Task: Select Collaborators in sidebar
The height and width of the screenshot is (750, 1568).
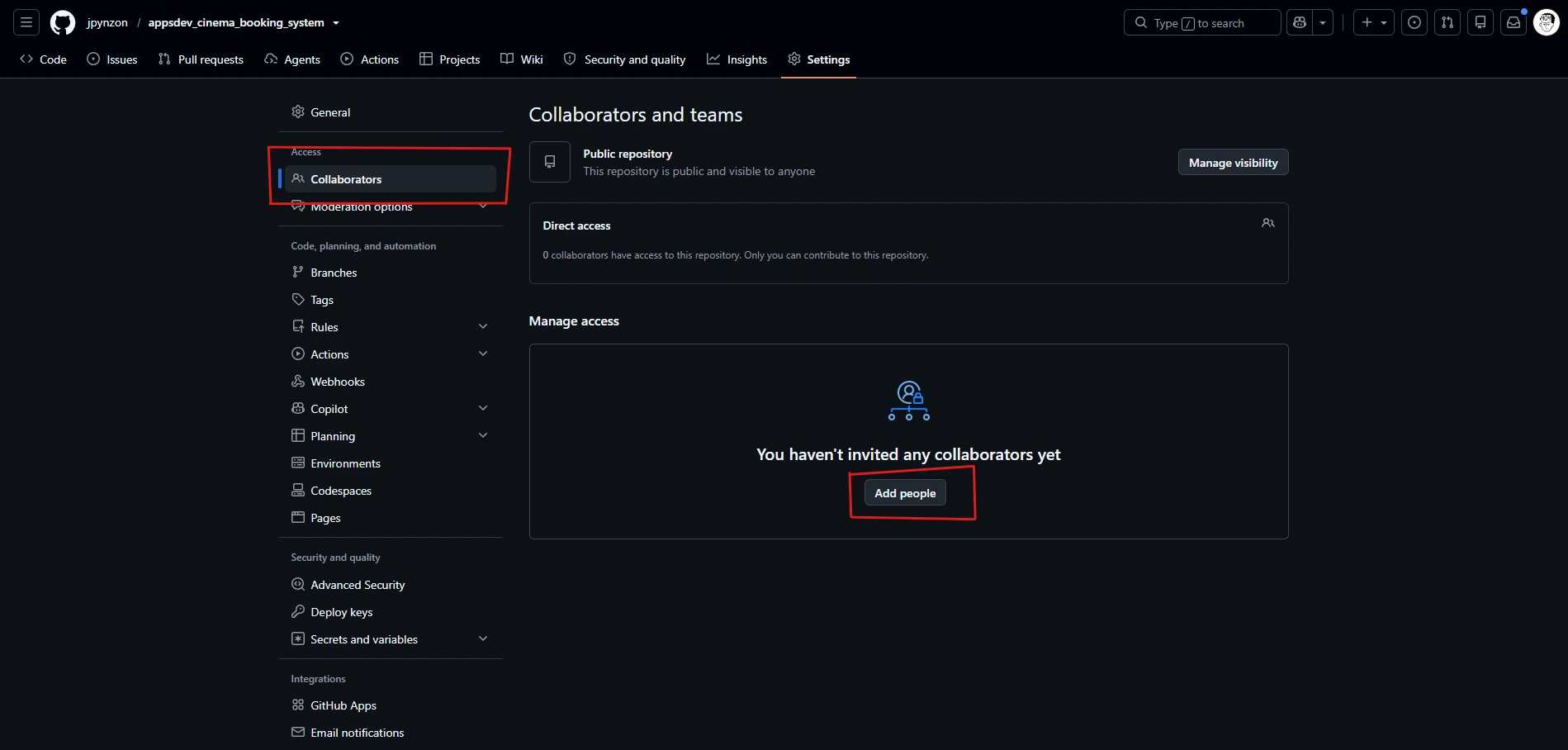Action: coord(391,179)
